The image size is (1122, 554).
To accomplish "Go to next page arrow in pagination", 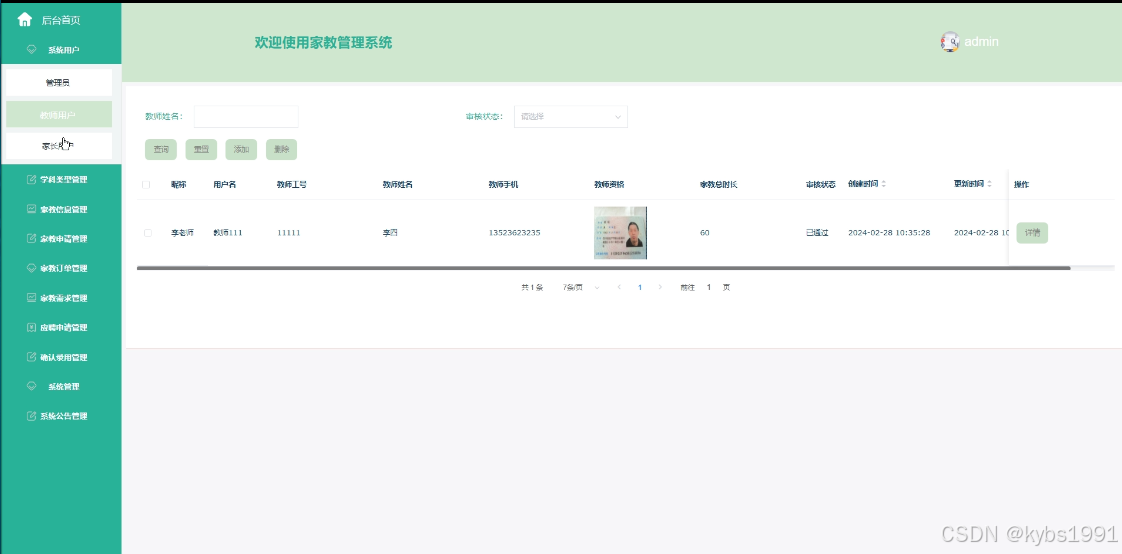I will click(x=660, y=287).
